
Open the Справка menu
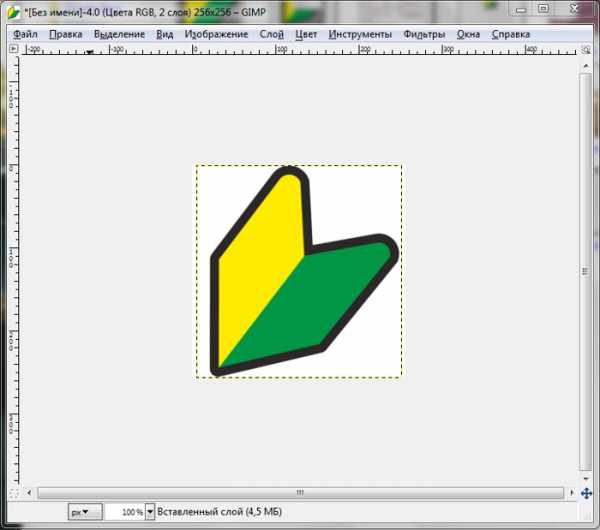tap(511, 34)
